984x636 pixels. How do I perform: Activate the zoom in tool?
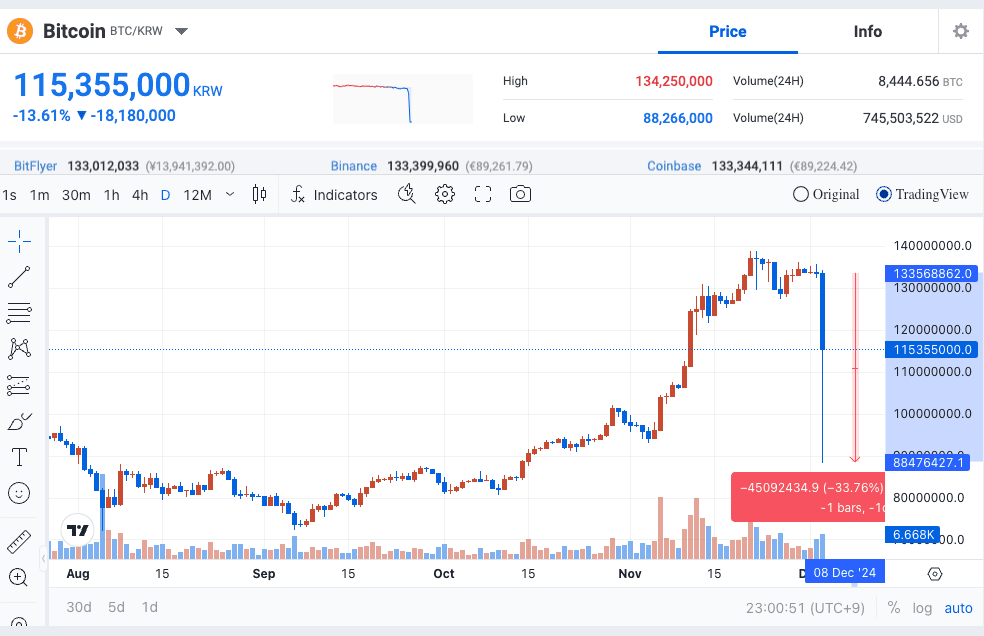pos(18,577)
